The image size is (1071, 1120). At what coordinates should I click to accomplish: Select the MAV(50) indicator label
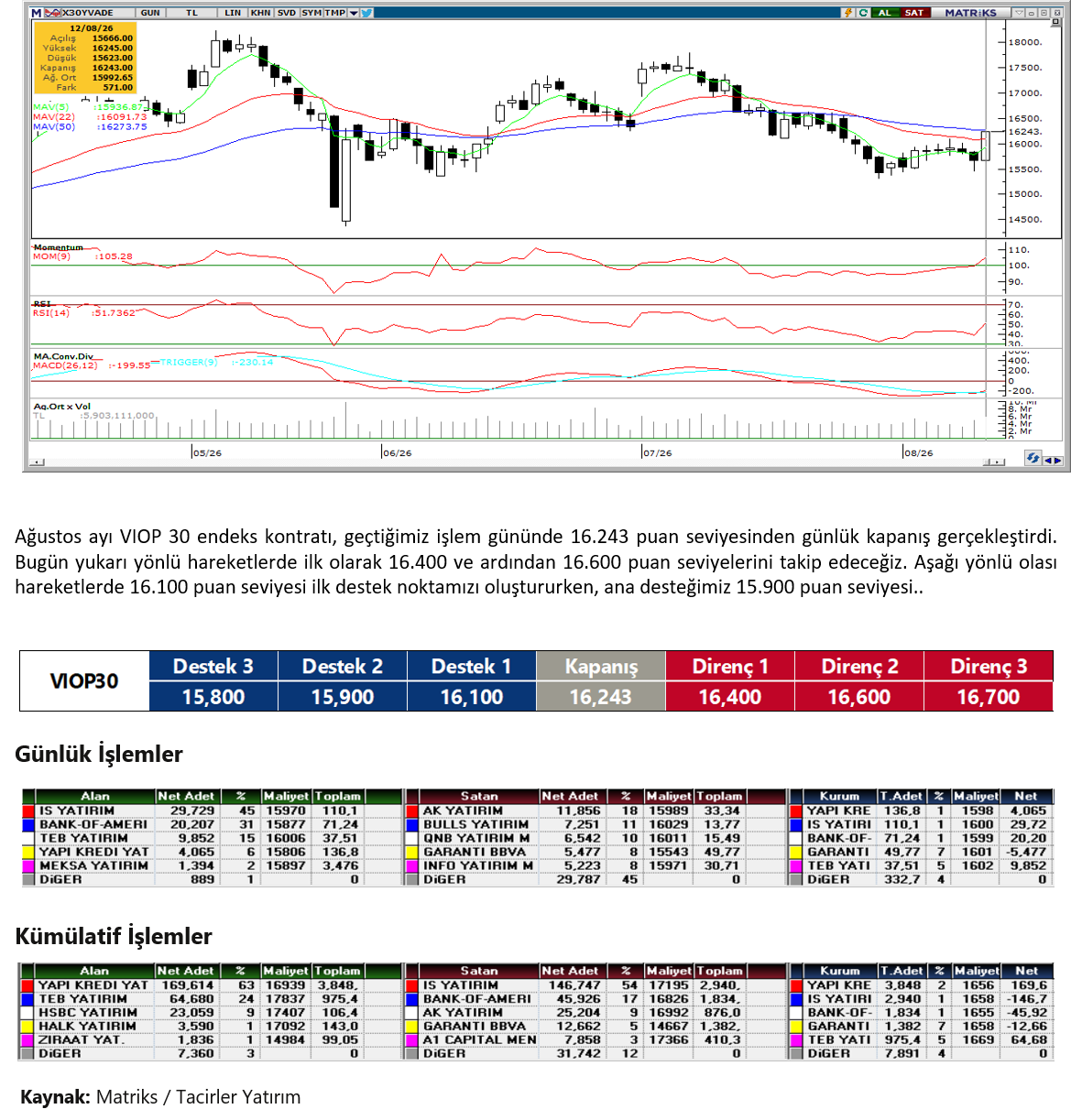(54, 127)
